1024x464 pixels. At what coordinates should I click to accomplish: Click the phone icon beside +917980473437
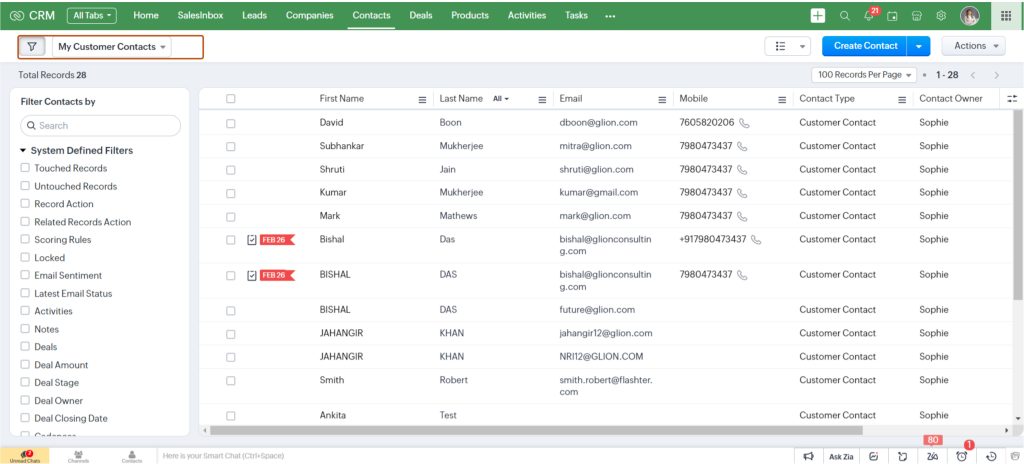[x=756, y=240]
